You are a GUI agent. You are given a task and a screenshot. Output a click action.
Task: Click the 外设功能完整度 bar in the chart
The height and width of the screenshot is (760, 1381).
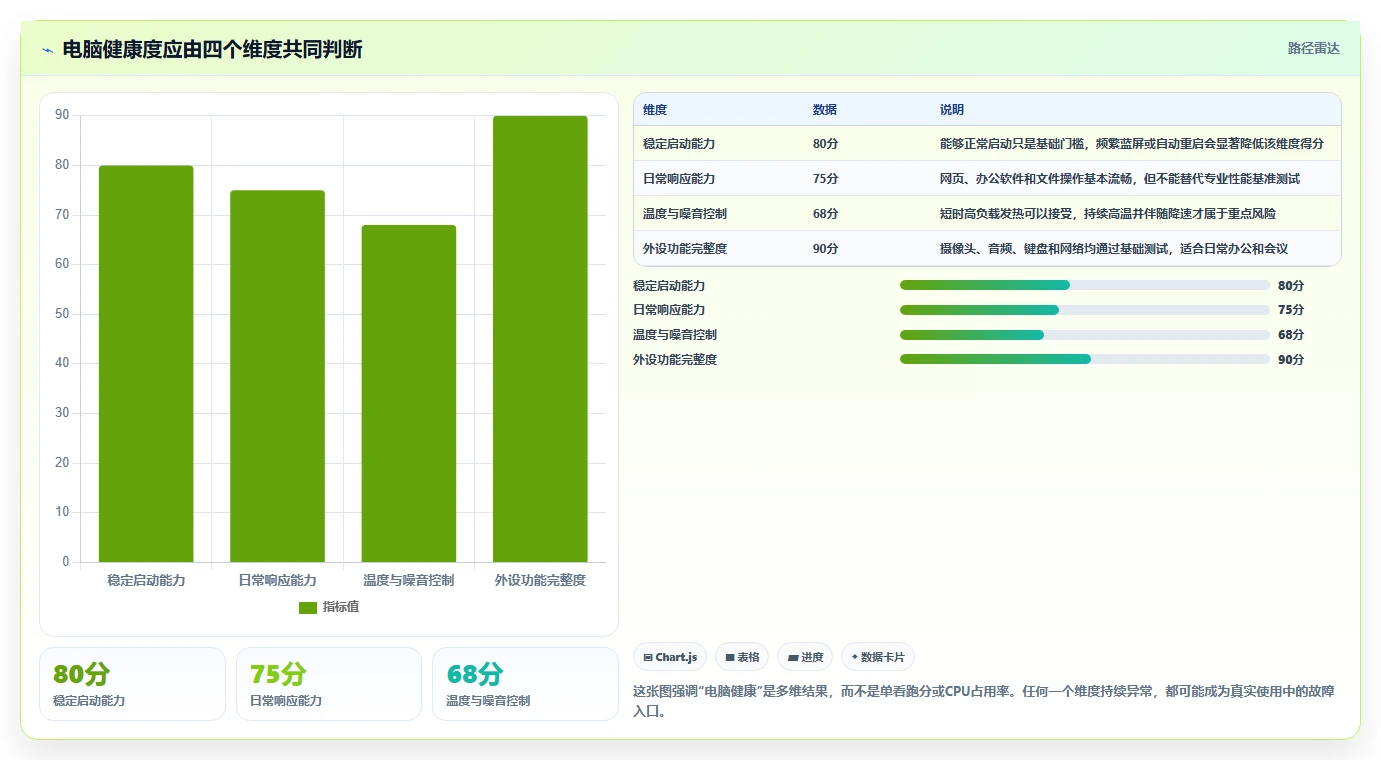[x=540, y=339]
